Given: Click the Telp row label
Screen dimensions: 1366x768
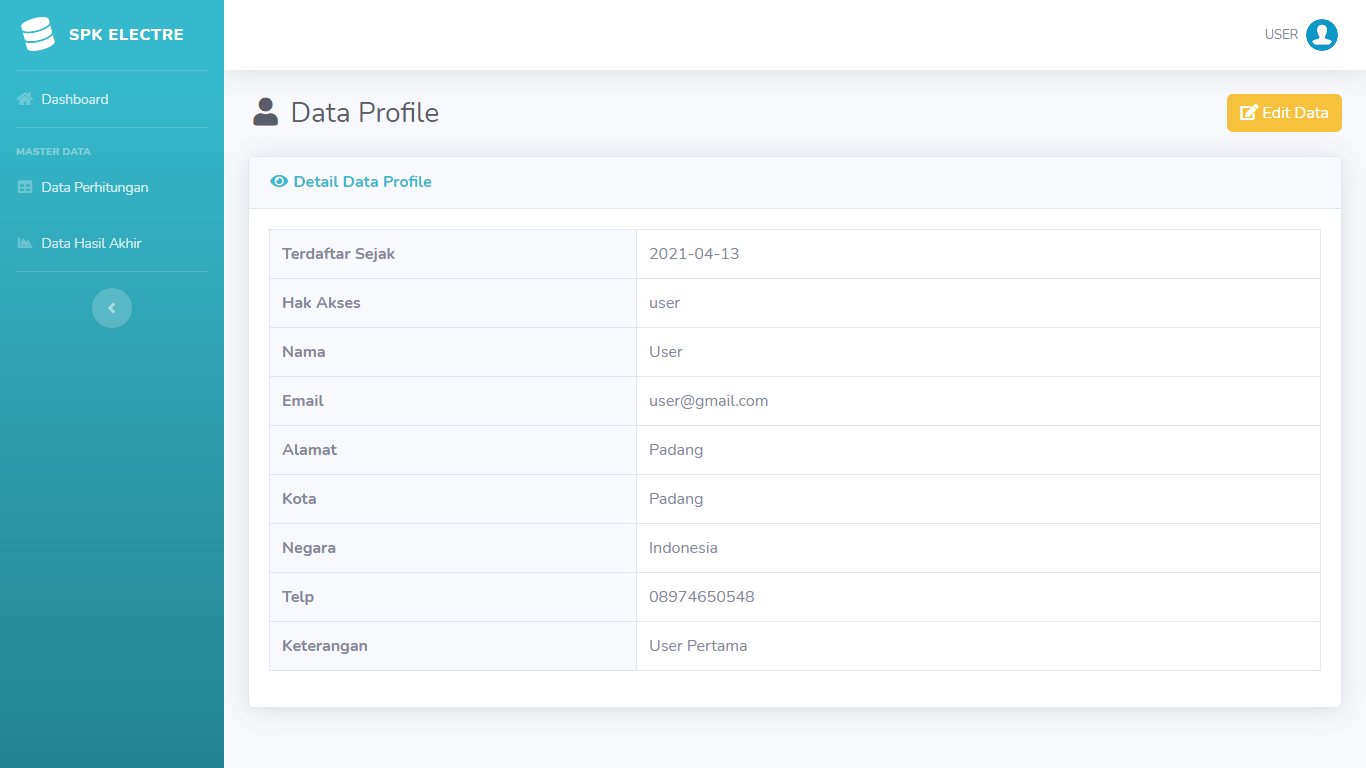Looking at the screenshot, I should [298, 597].
